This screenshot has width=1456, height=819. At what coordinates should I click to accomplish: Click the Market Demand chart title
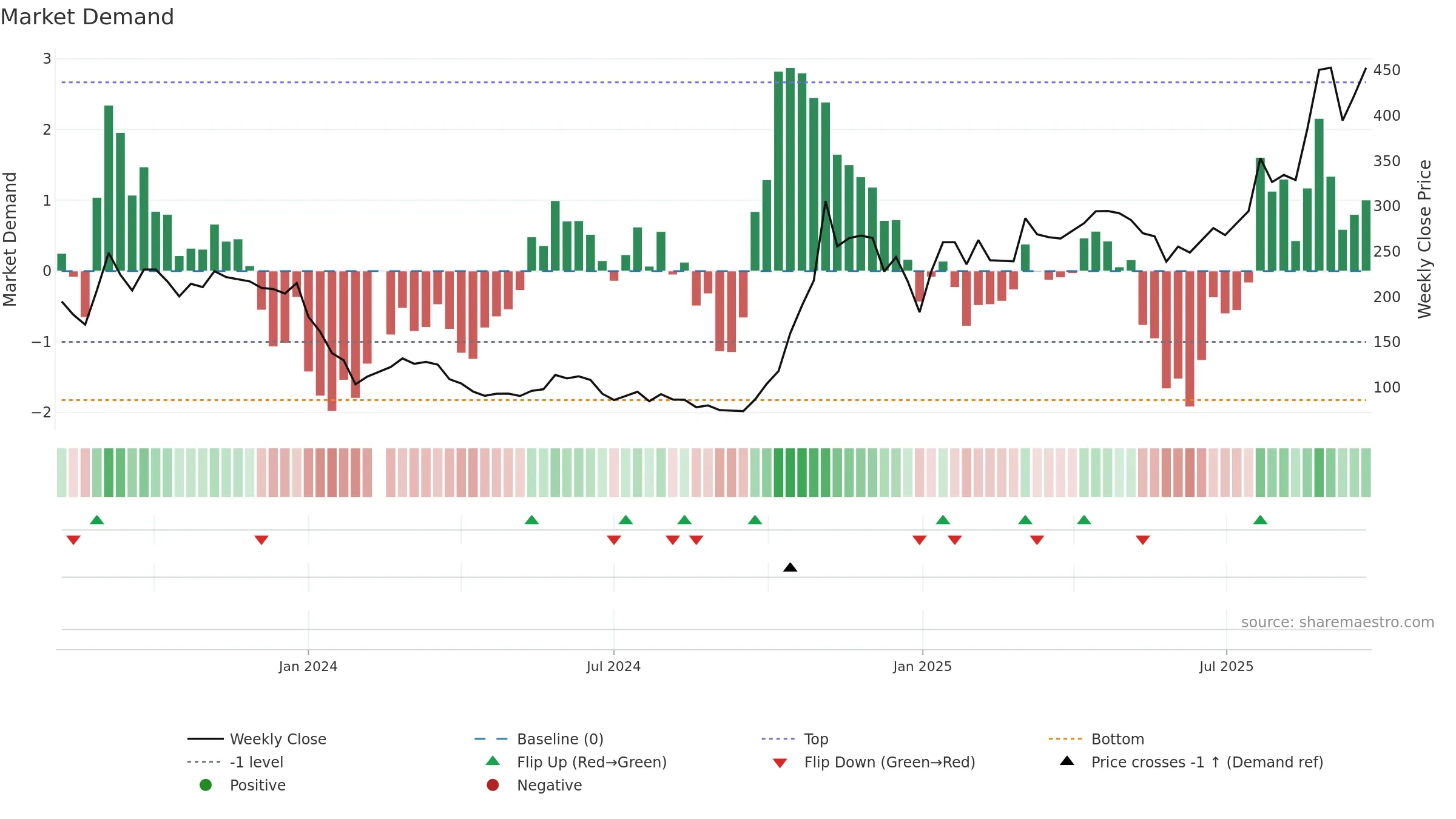(x=87, y=17)
